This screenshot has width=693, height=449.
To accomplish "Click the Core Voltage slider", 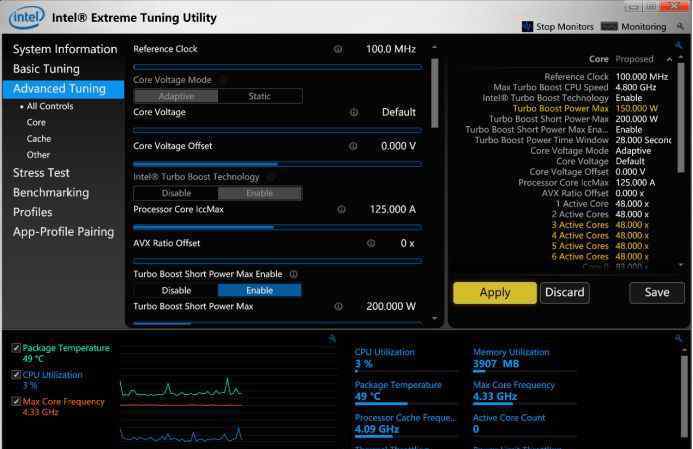I will pyautogui.click(x=278, y=130).
